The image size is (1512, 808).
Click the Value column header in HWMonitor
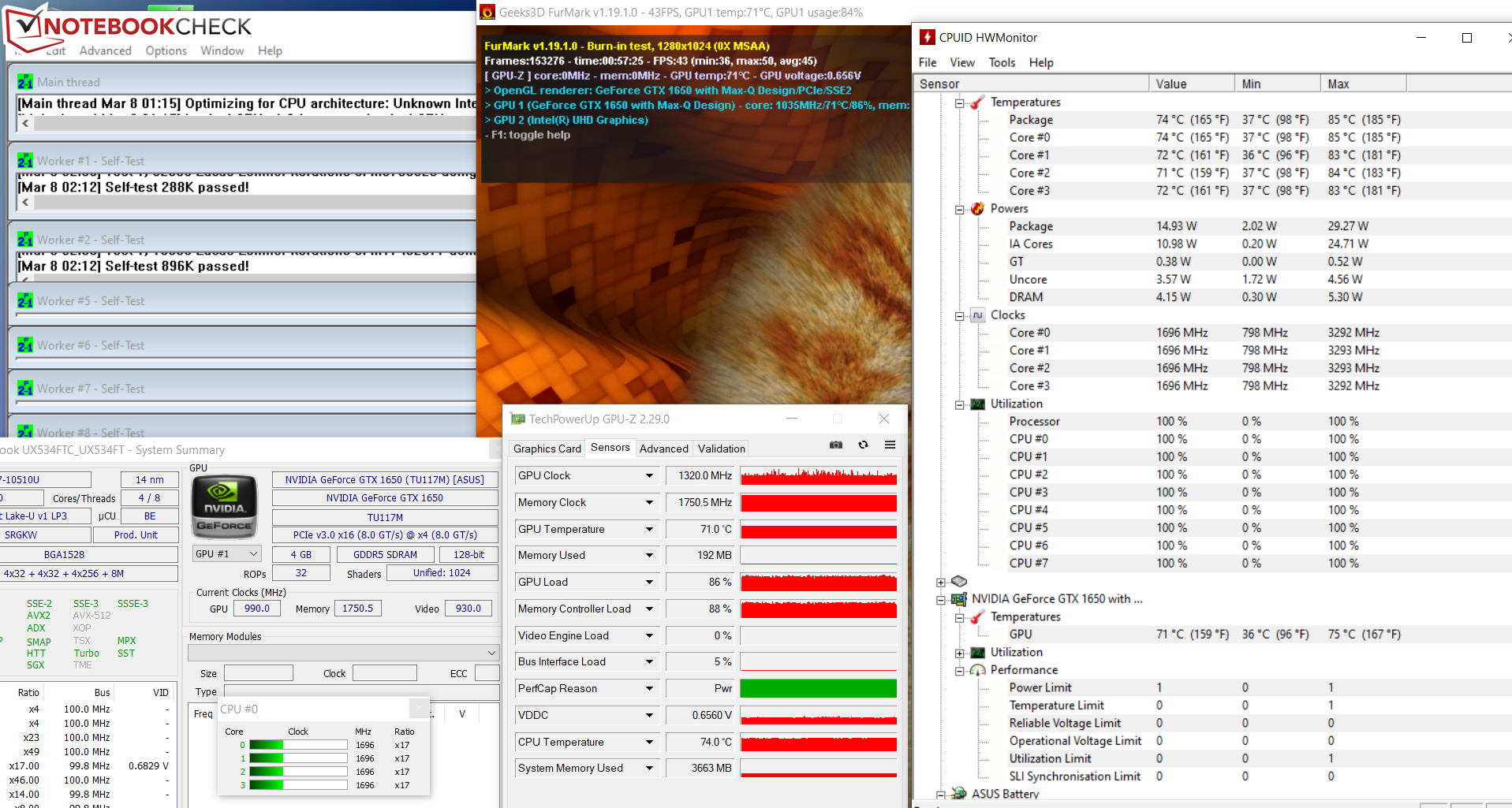[1192, 84]
